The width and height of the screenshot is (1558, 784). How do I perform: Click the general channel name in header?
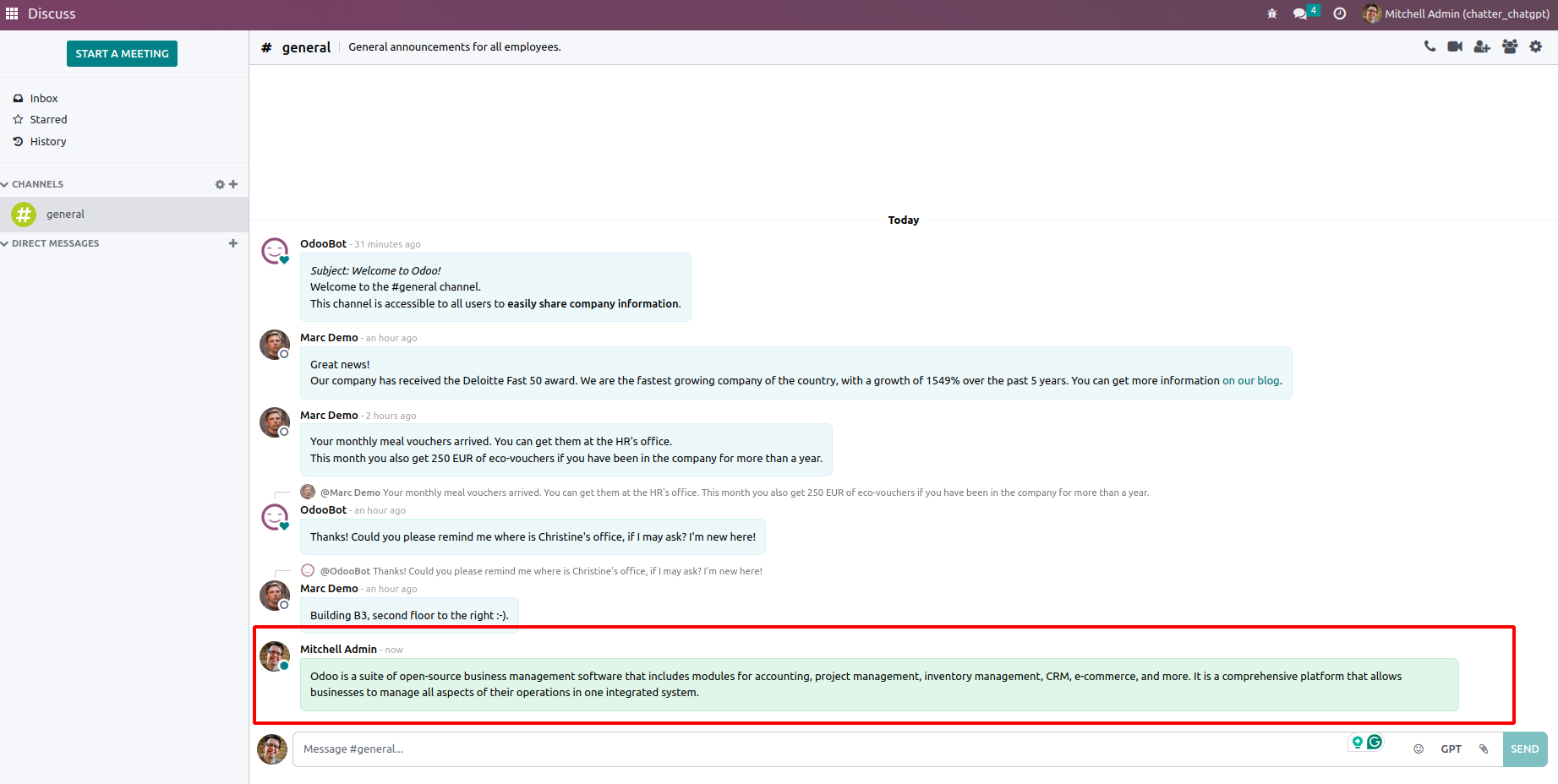point(306,47)
